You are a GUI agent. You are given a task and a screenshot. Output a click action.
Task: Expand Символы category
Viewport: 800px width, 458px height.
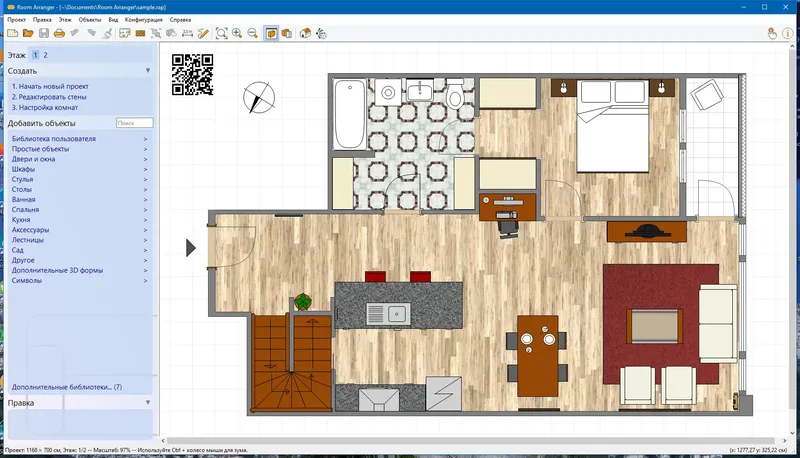(x=80, y=281)
